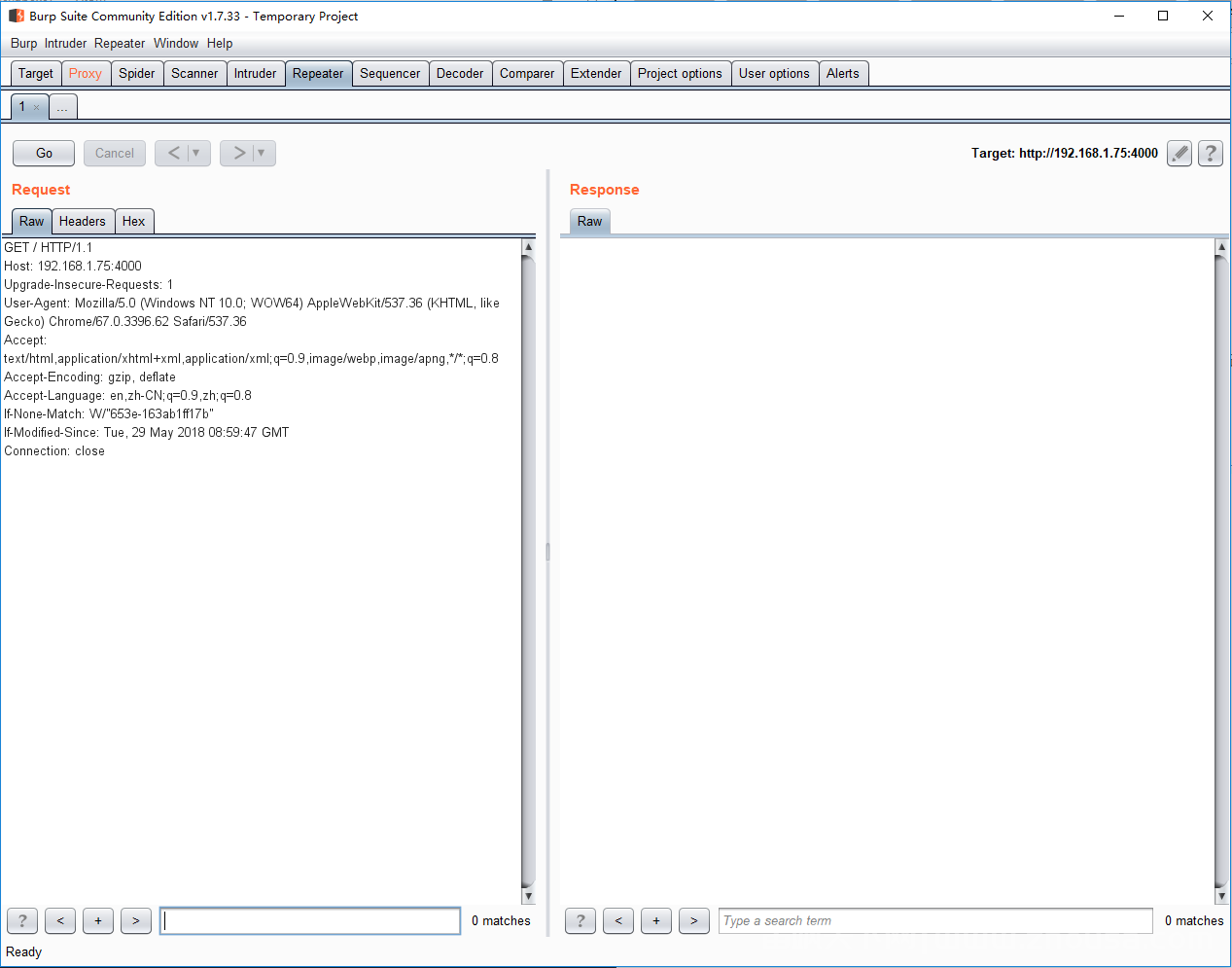
Task: Open the Burp menu
Action: 23,43
